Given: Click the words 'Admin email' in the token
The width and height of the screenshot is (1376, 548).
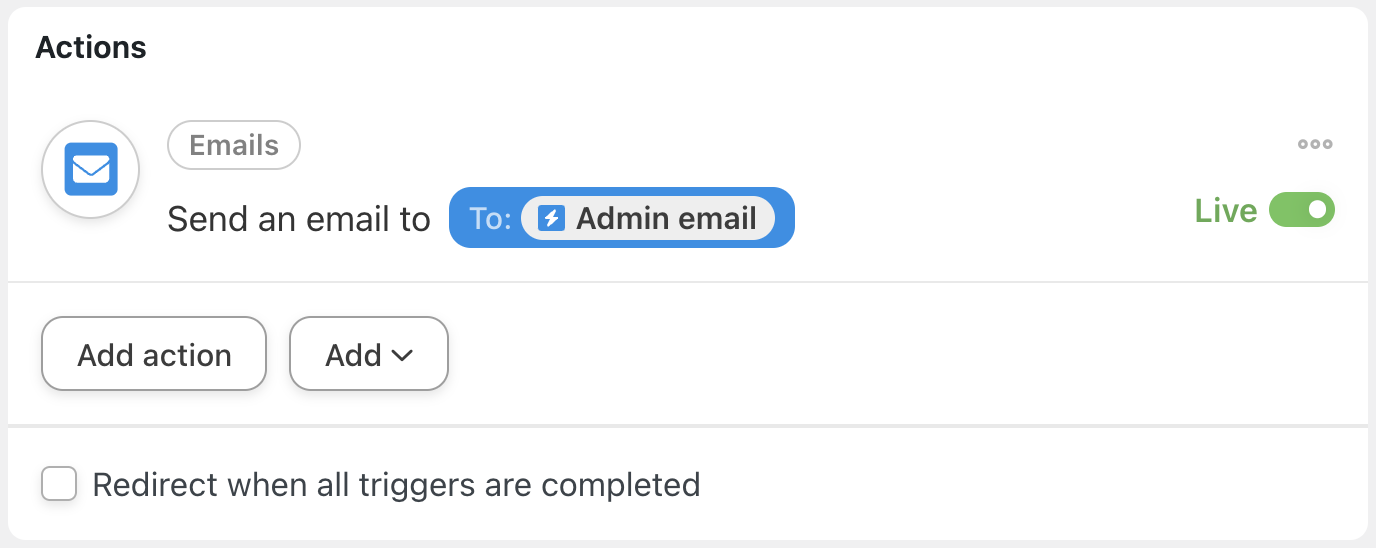Looking at the screenshot, I should click(666, 218).
